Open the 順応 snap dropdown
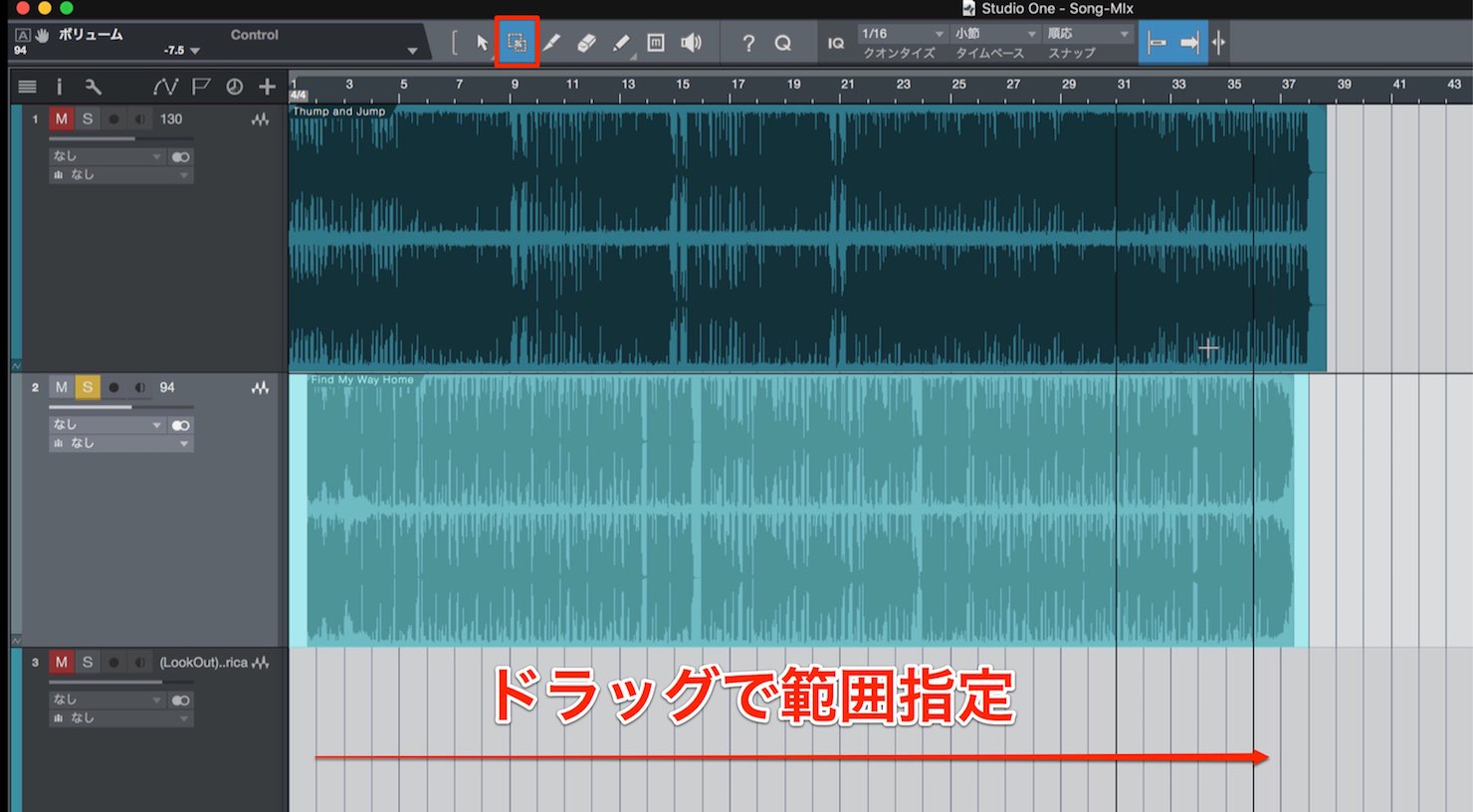The image size is (1473, 812). (x=1089, y=34)
